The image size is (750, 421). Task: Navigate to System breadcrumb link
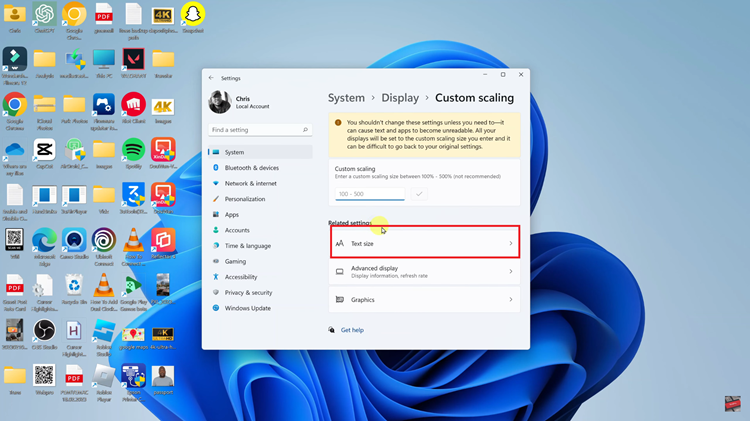[346, 98]
